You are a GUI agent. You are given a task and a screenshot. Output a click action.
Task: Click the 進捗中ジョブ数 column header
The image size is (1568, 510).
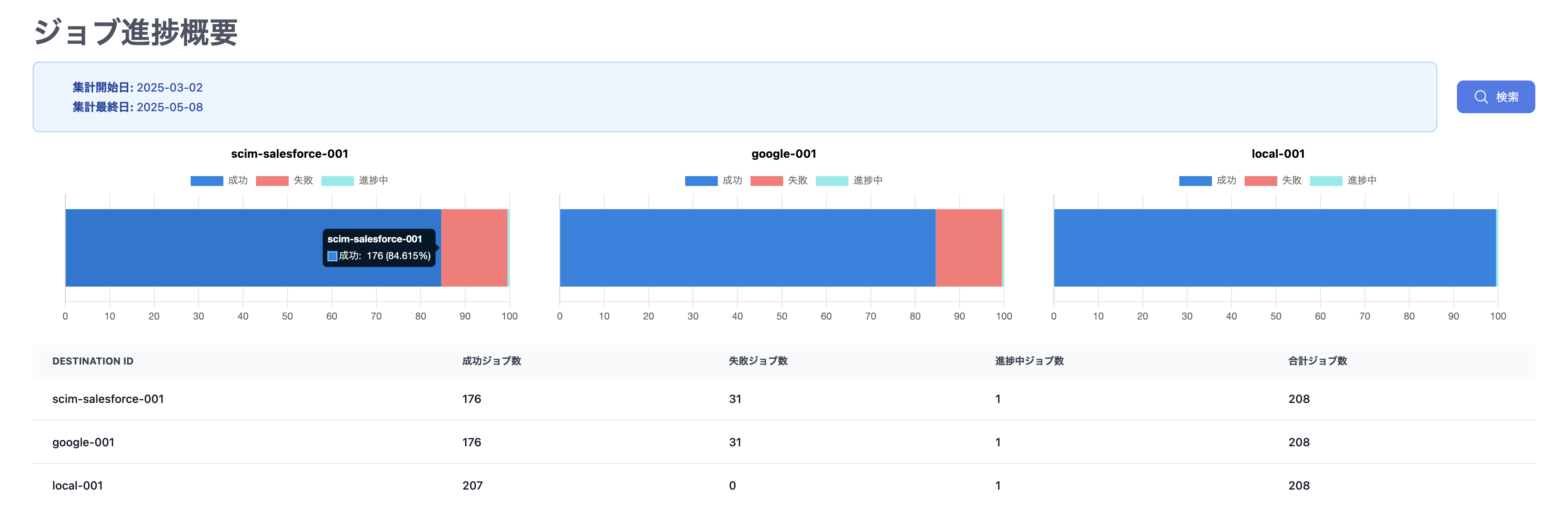click(1029, 361)
